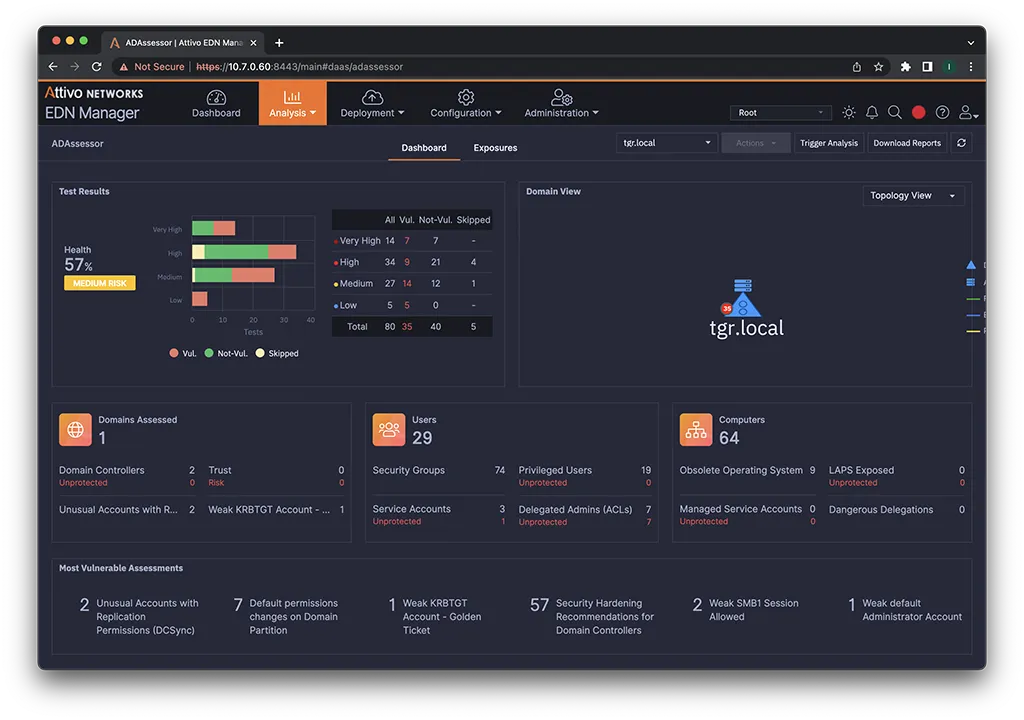
Task: Click Very High vulnerable count 7
Action: 407,240
